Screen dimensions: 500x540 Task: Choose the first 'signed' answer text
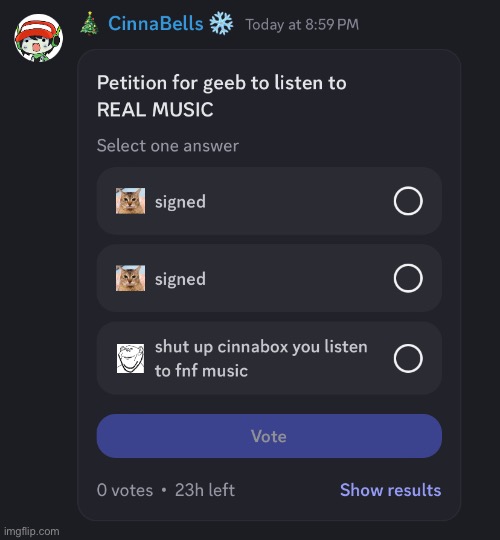click(180, 202)
